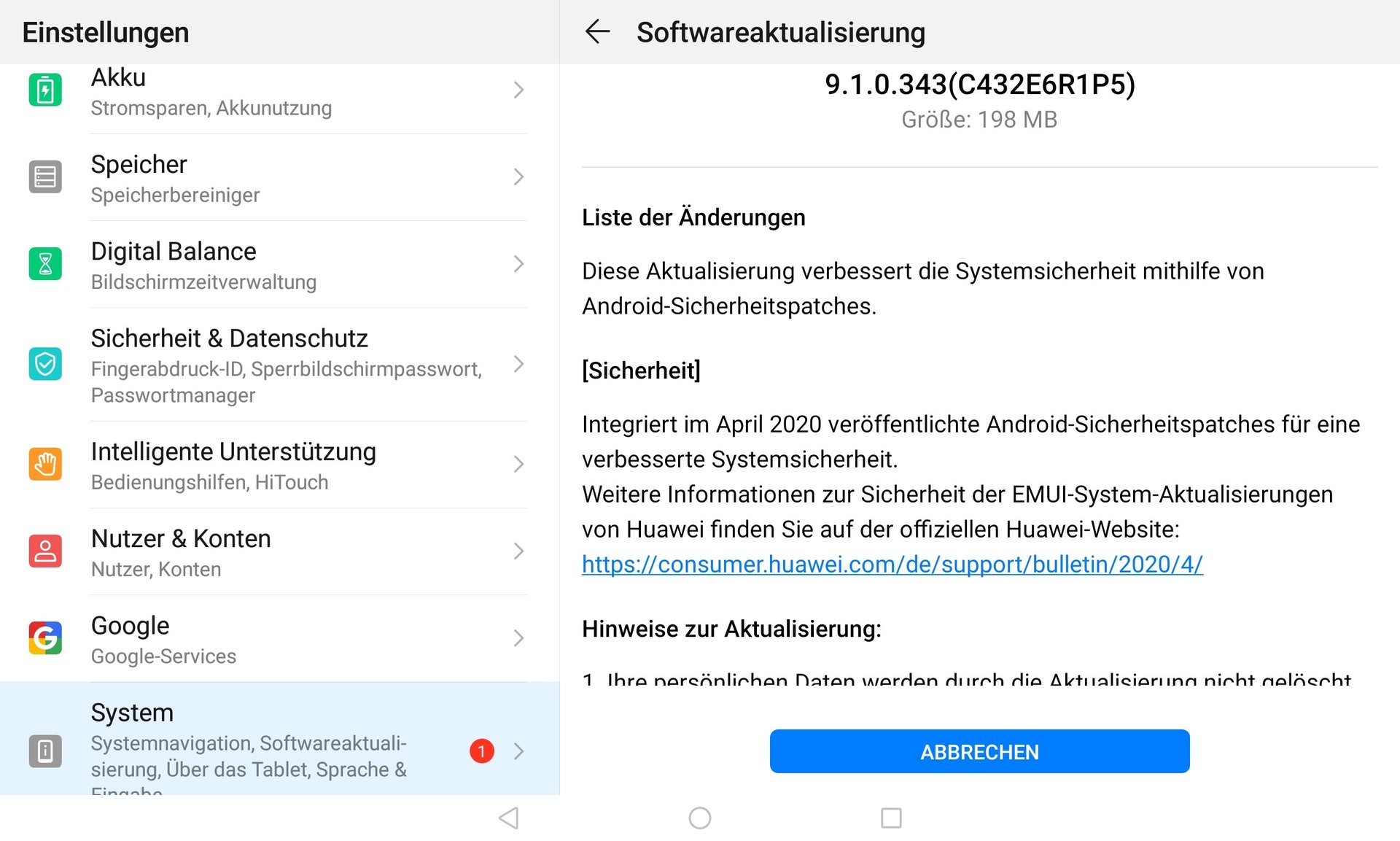Viewport: 1400px width, 841px height.
Task: Tap the Google G logo icon
Action: pos(45,638)
